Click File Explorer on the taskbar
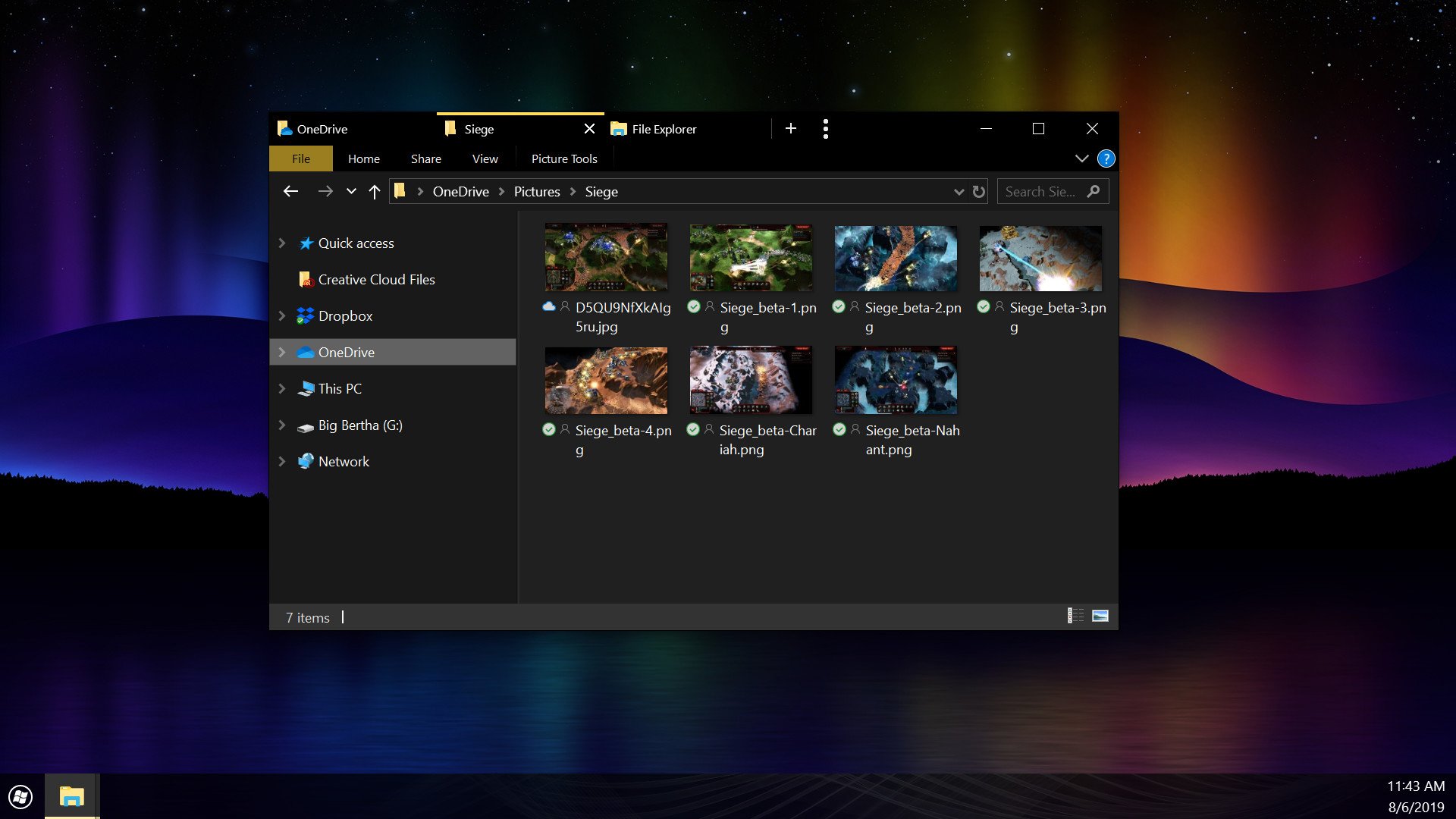 pos(72,796)
